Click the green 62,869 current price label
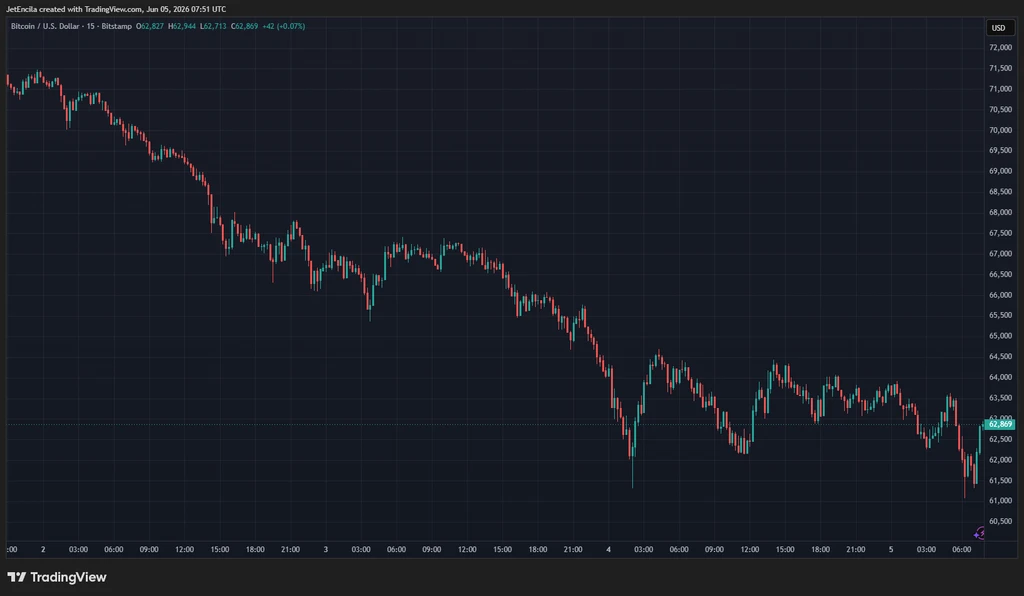Viewport: 1024px width, 596px height. click(999, 424)
